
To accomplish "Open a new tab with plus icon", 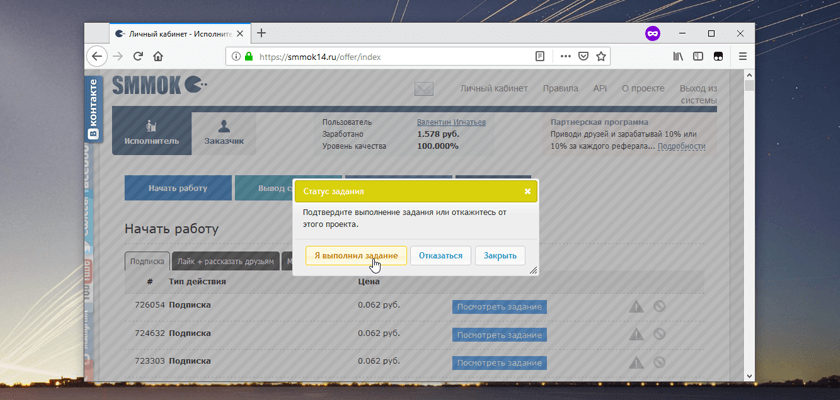I will 261,33.
